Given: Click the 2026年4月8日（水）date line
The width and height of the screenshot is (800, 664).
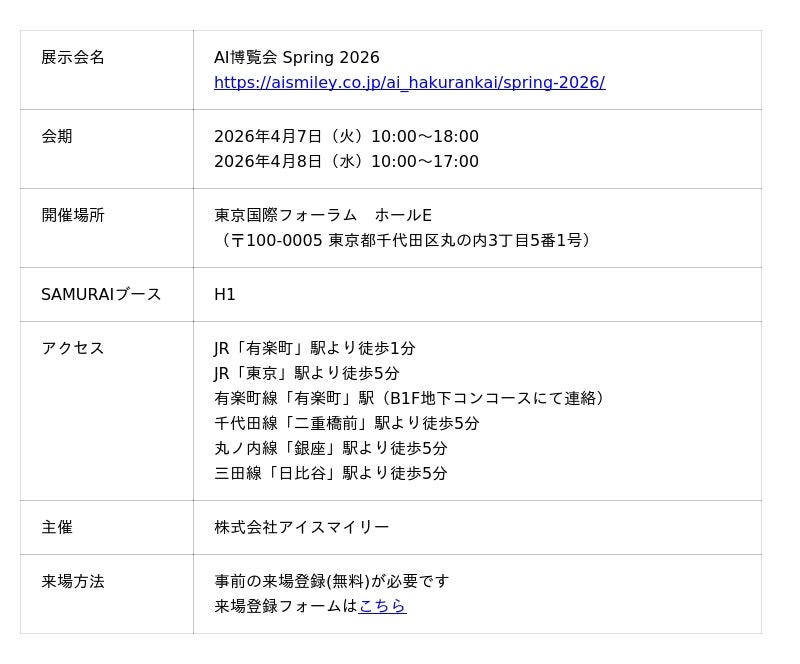Looking at the screenshot, I should 346,162.
